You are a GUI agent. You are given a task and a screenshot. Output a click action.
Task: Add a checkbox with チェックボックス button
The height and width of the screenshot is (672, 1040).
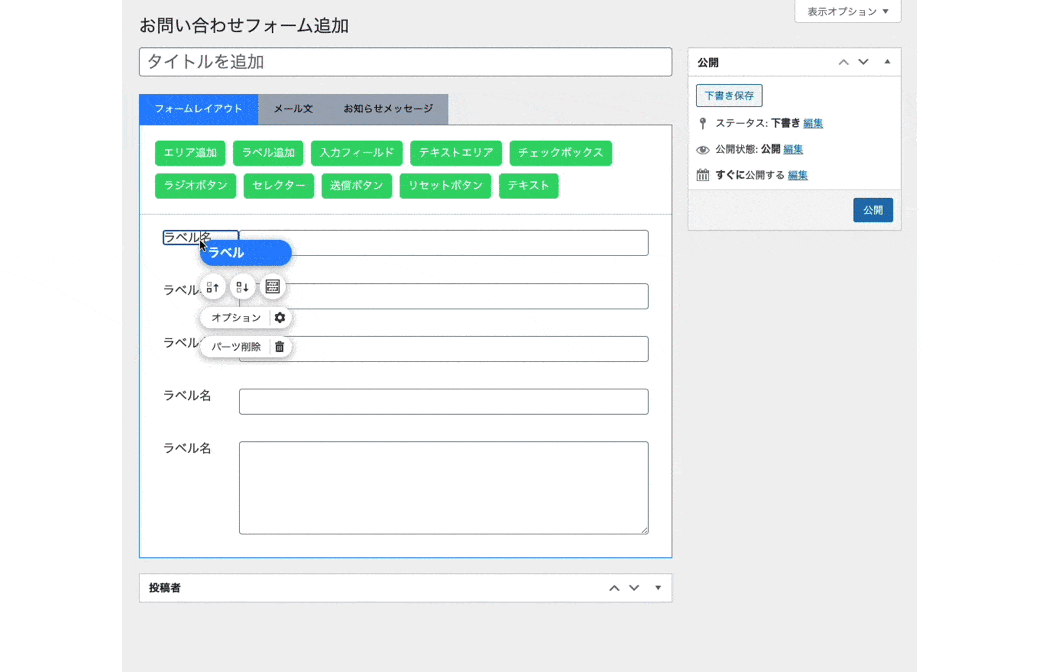pos(560,153)
